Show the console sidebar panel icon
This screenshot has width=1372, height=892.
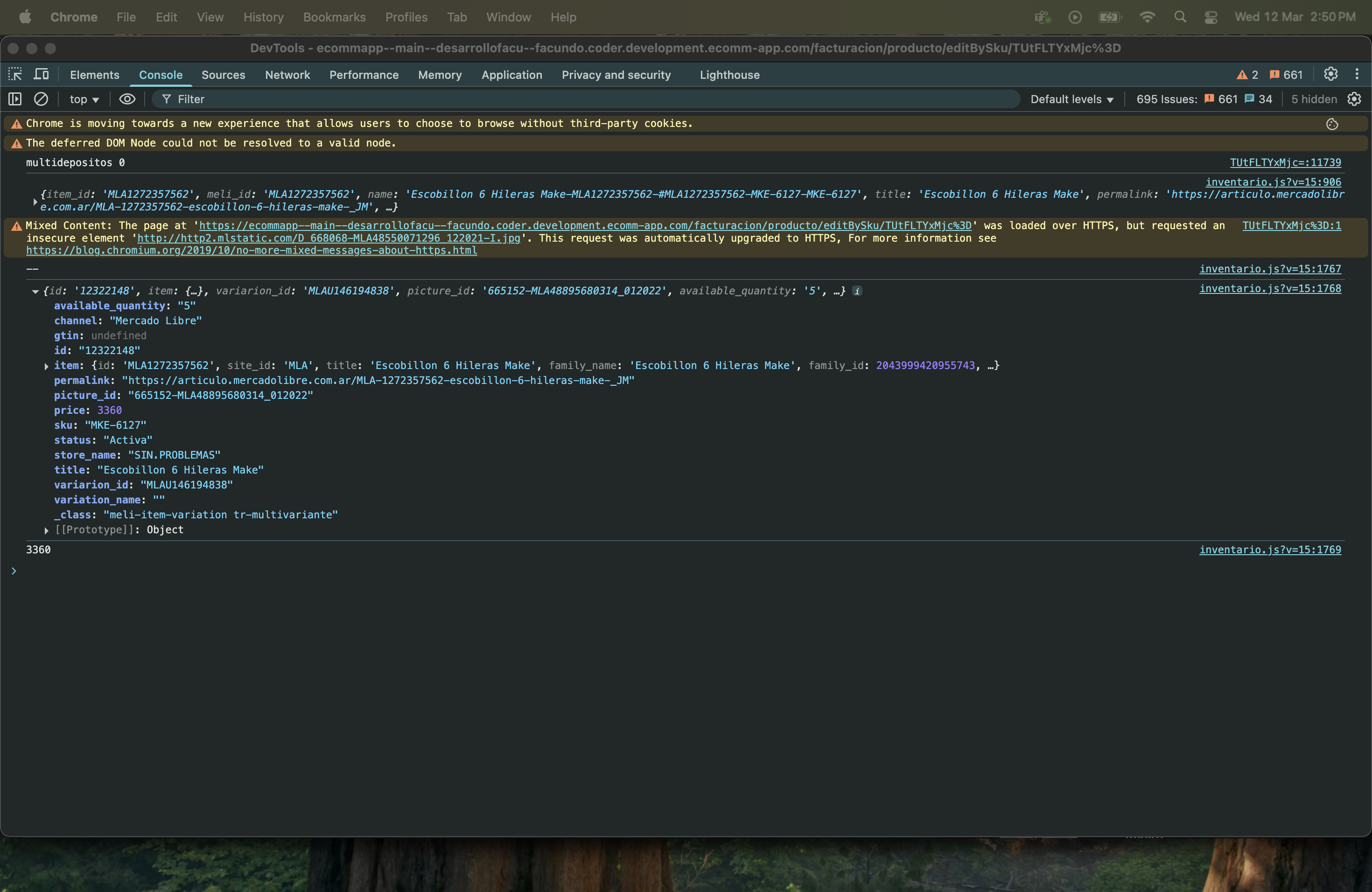pos(15,99)
